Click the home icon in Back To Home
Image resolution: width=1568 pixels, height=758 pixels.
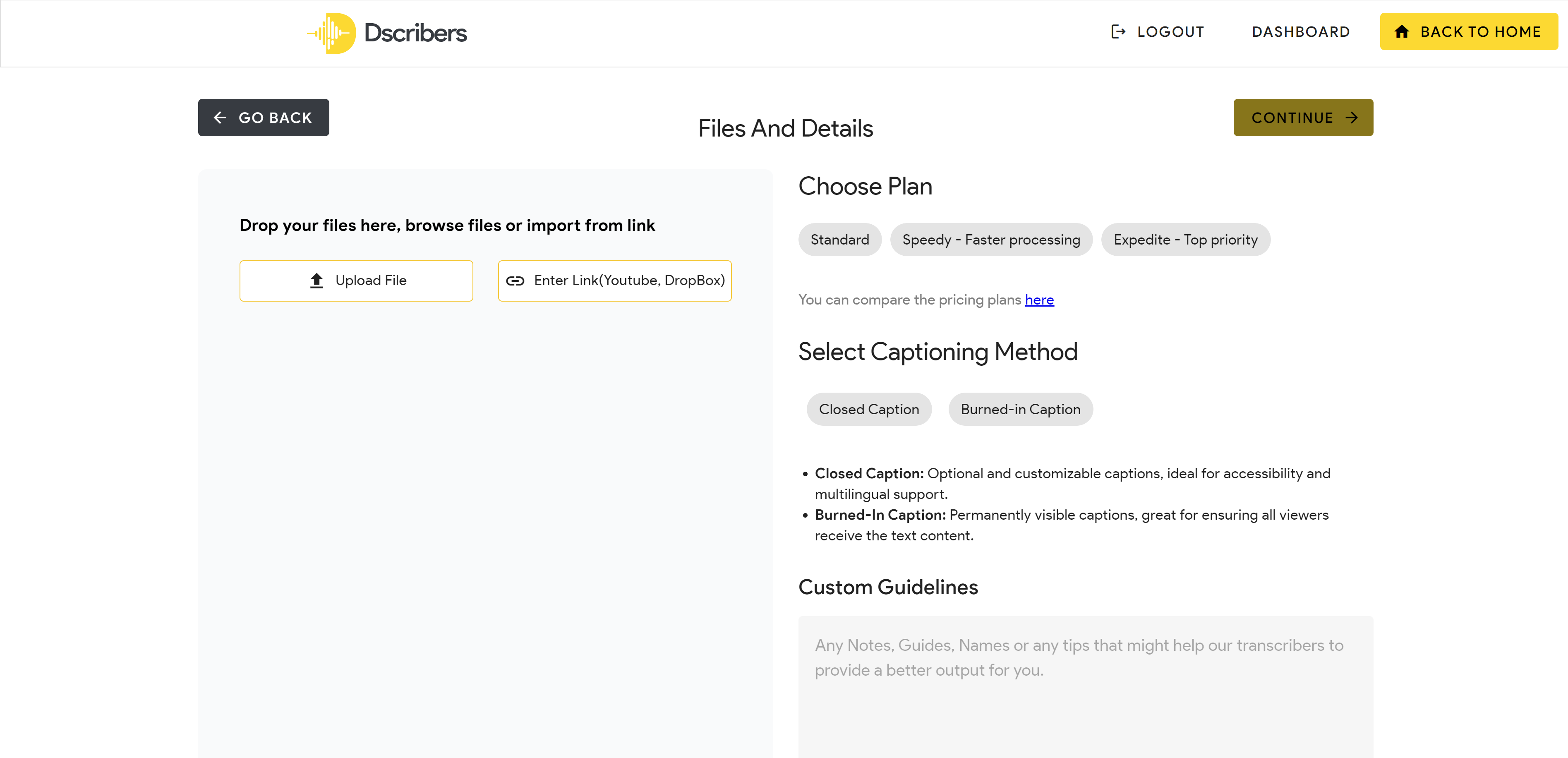(1402, 32)
